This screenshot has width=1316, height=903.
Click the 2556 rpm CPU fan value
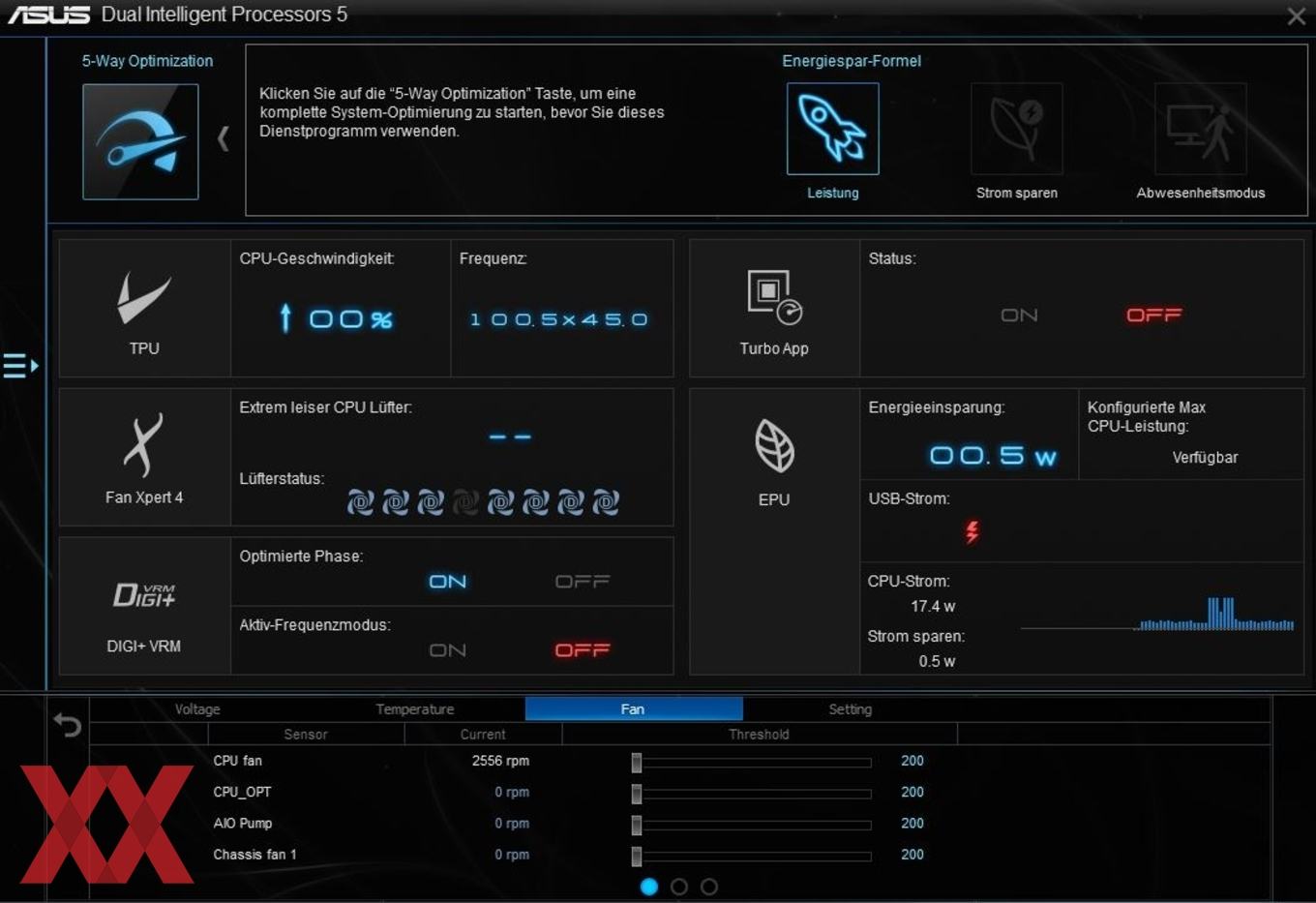click(500, 761)
